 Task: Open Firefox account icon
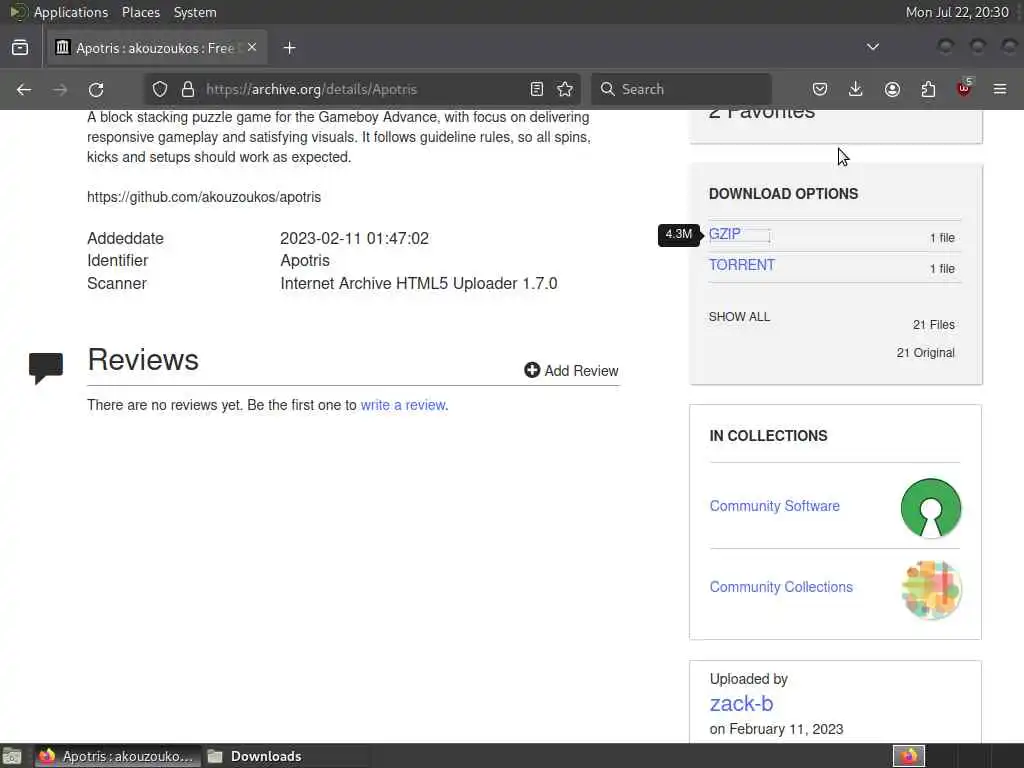pyautogui.click(x=892, y=89)
